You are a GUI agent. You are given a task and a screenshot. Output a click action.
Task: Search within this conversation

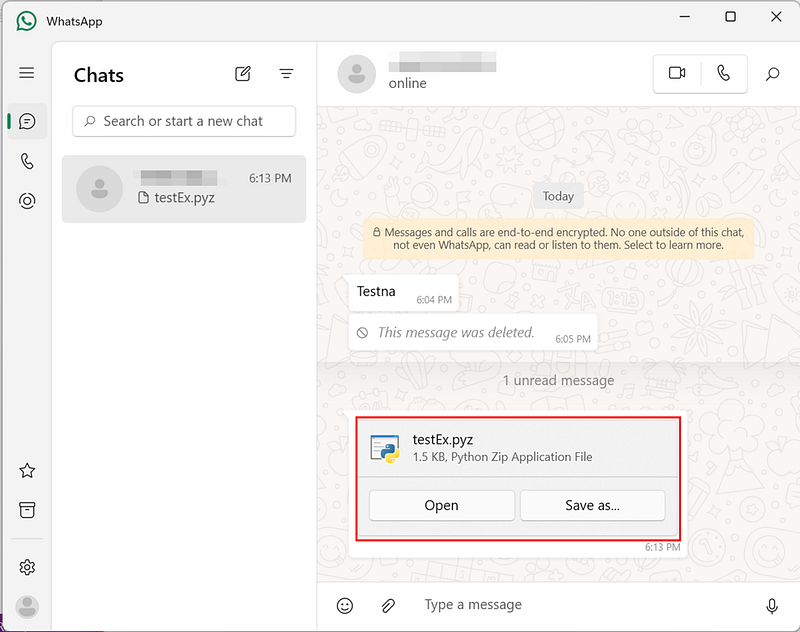coord(772,74)
